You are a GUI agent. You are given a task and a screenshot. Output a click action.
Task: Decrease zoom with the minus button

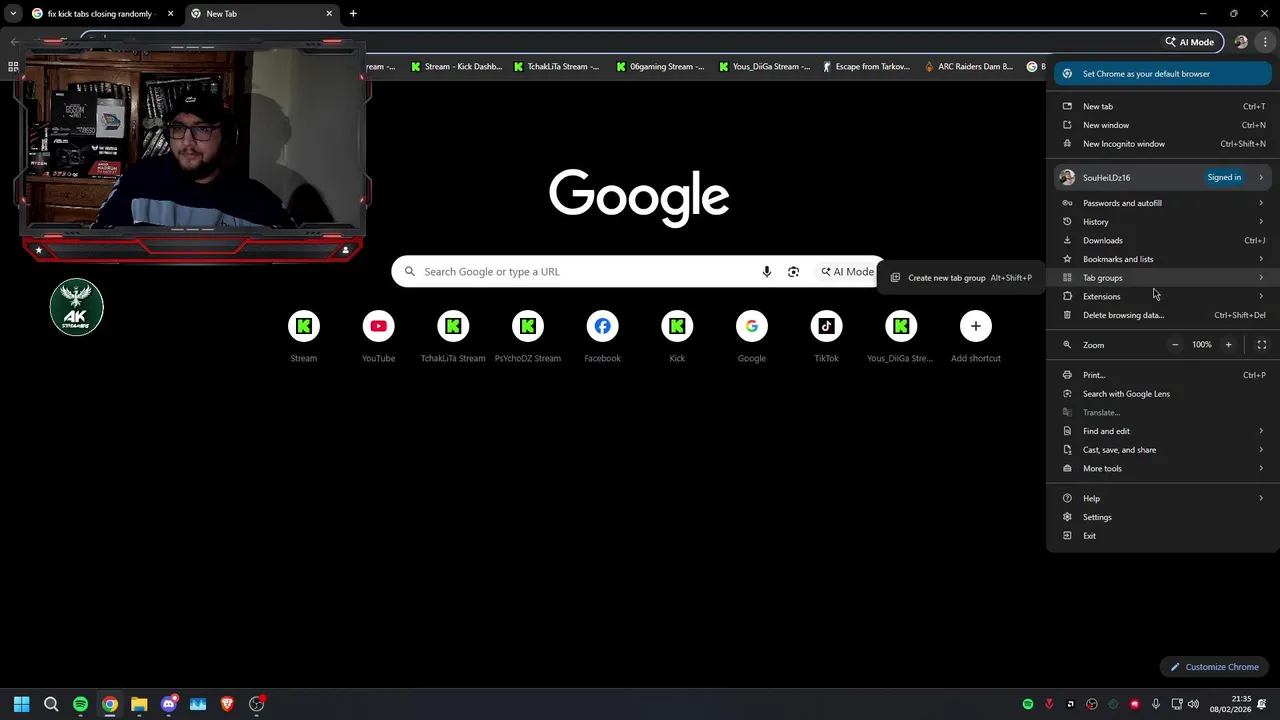coord(1175,345)
